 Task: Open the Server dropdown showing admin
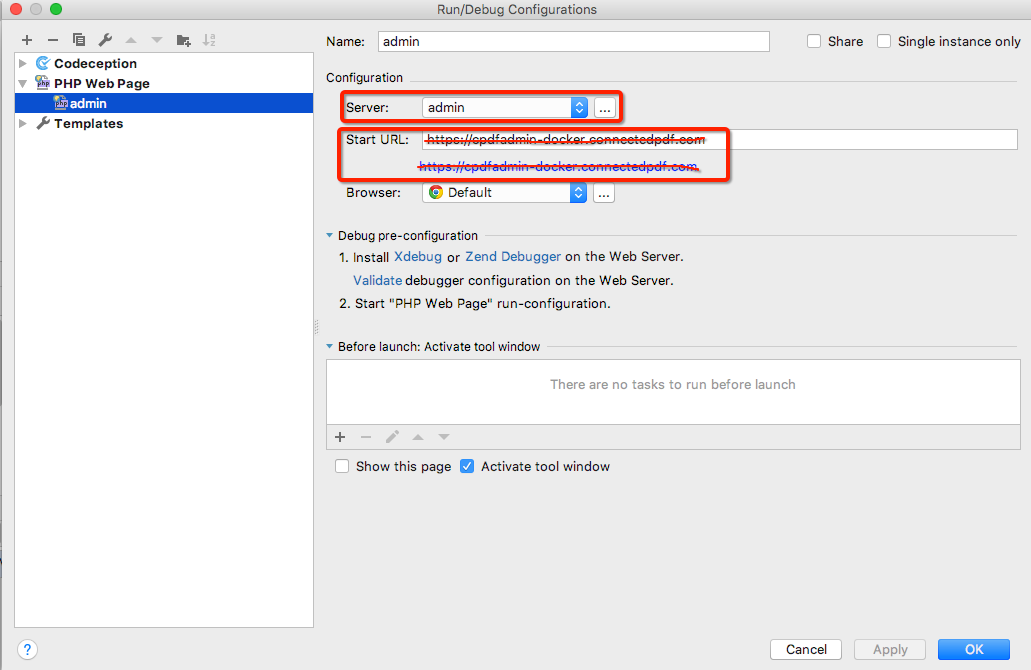pos(505,107)
